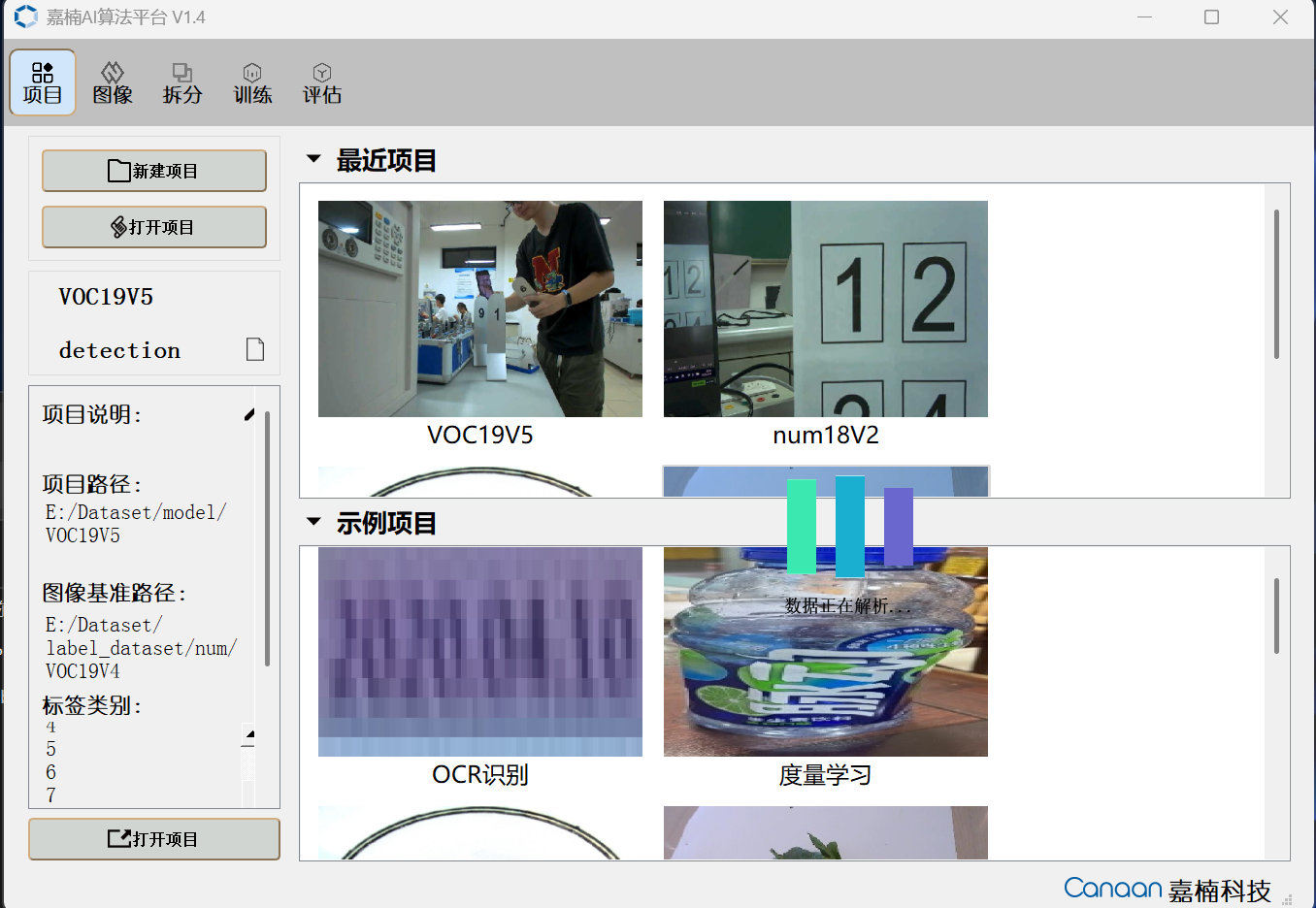
Task: Click the document icon beside detection
Action: click(254, 349)
